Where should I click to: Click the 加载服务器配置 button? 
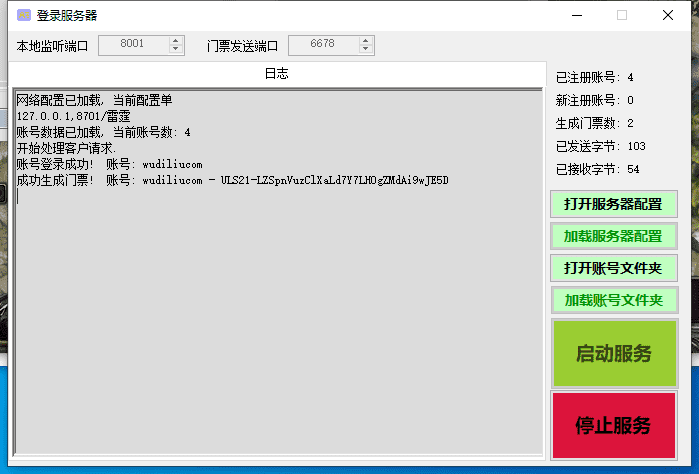(614, 236)
